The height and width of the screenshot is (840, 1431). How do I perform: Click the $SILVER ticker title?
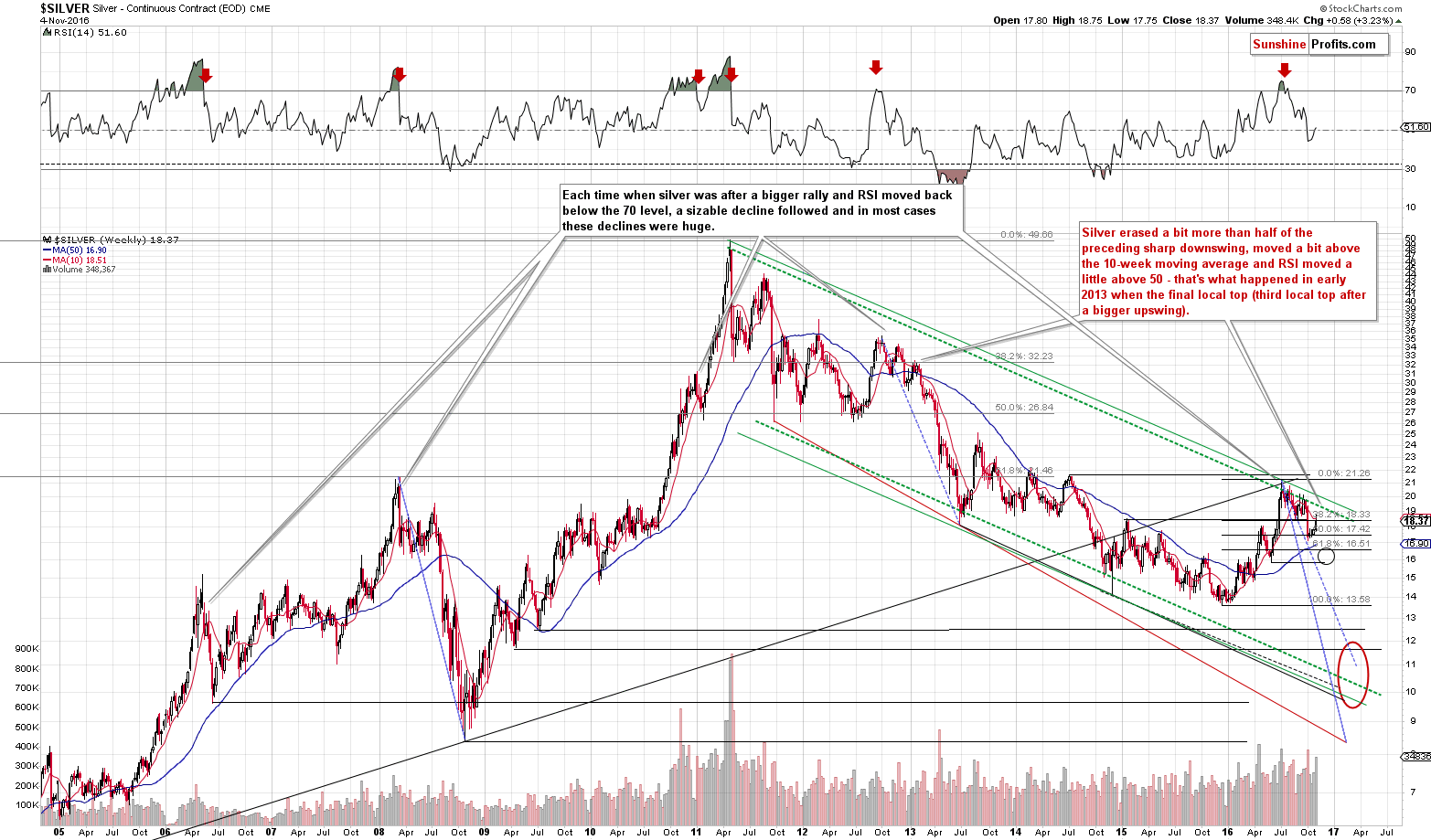point(64,8)
